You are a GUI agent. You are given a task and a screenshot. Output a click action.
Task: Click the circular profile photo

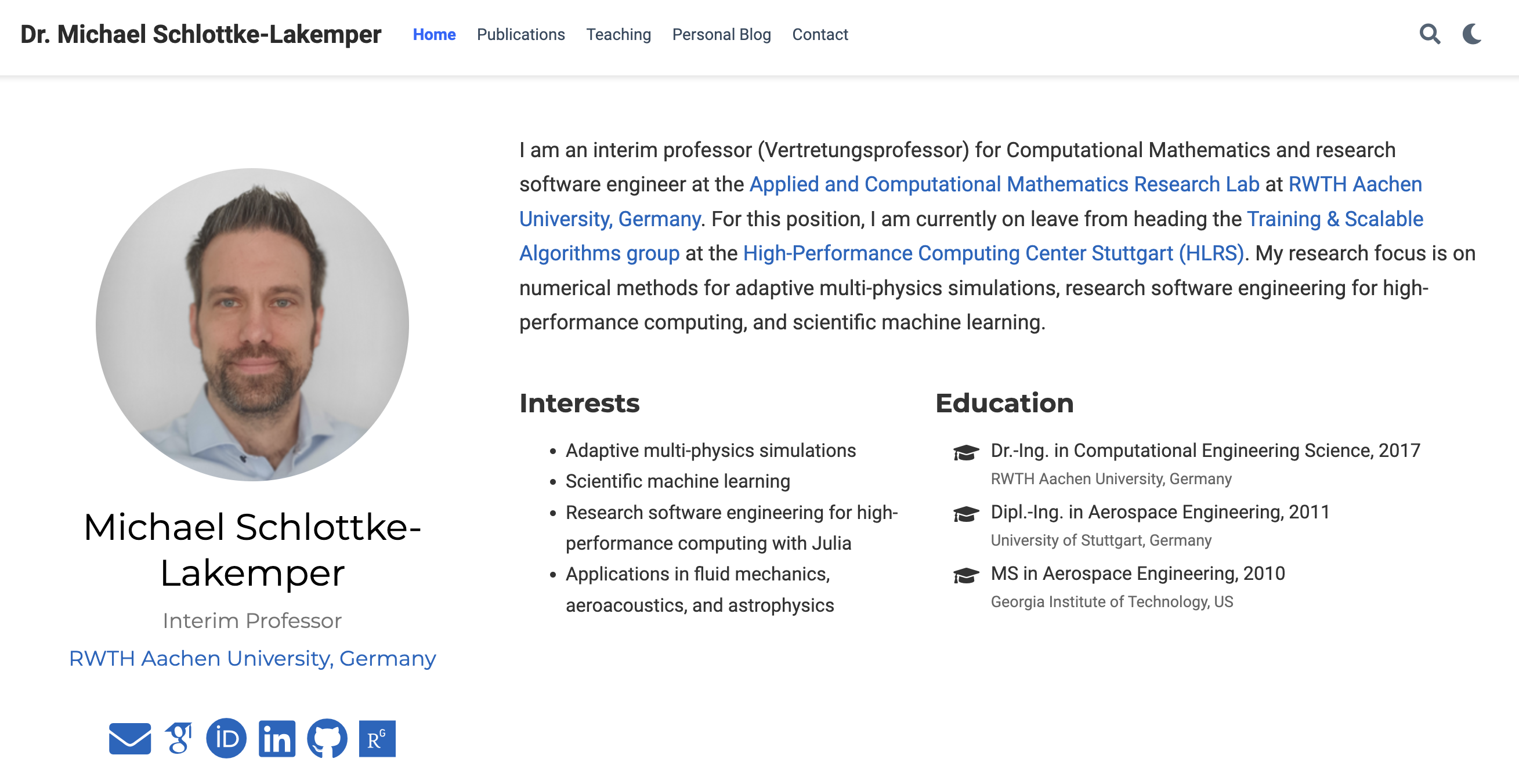pos(252,325)
